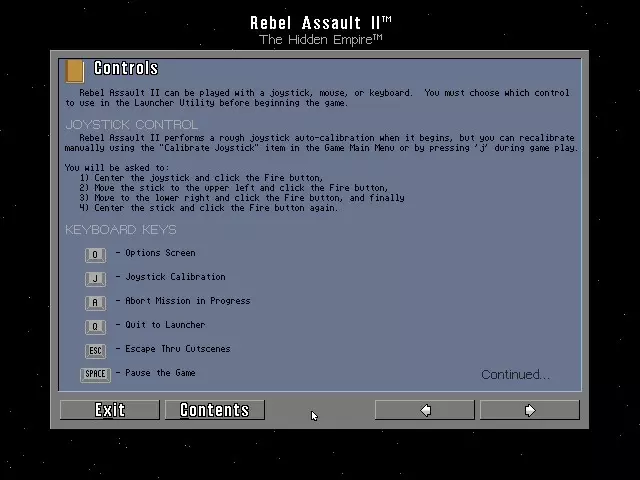This screenshot has height=480, width=640.
Task: Click the ESC key icon
Action: point(96,351)
